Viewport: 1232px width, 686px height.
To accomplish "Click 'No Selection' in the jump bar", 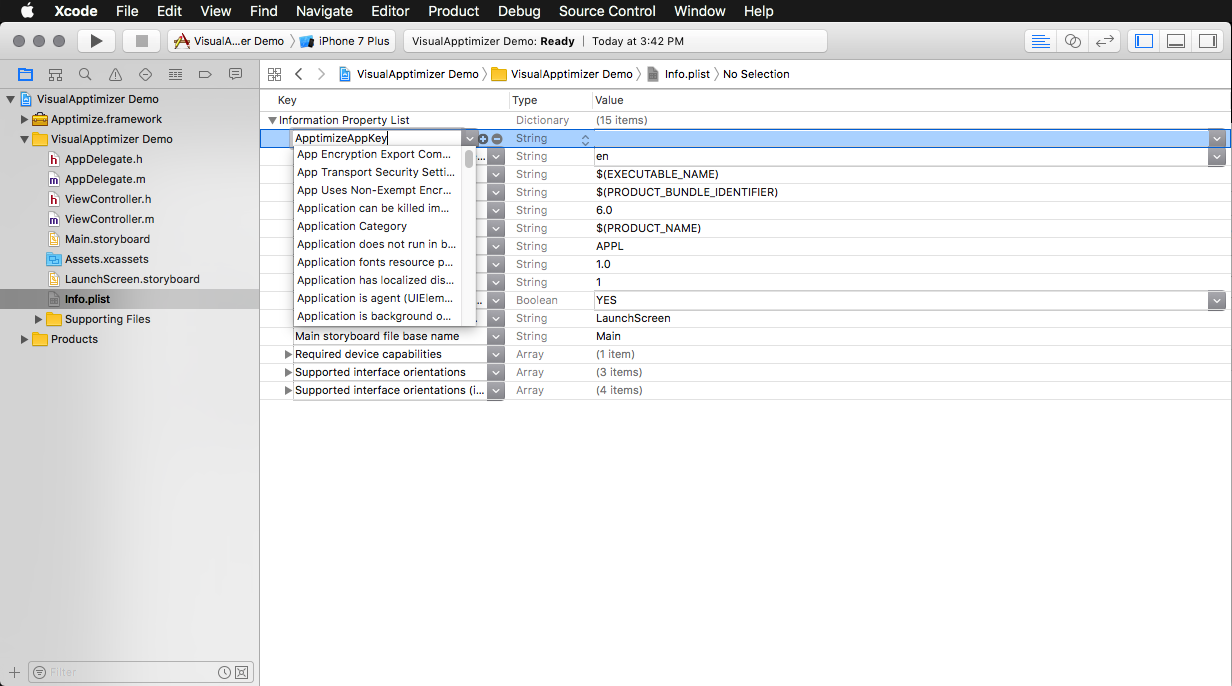I will [756, 74].
